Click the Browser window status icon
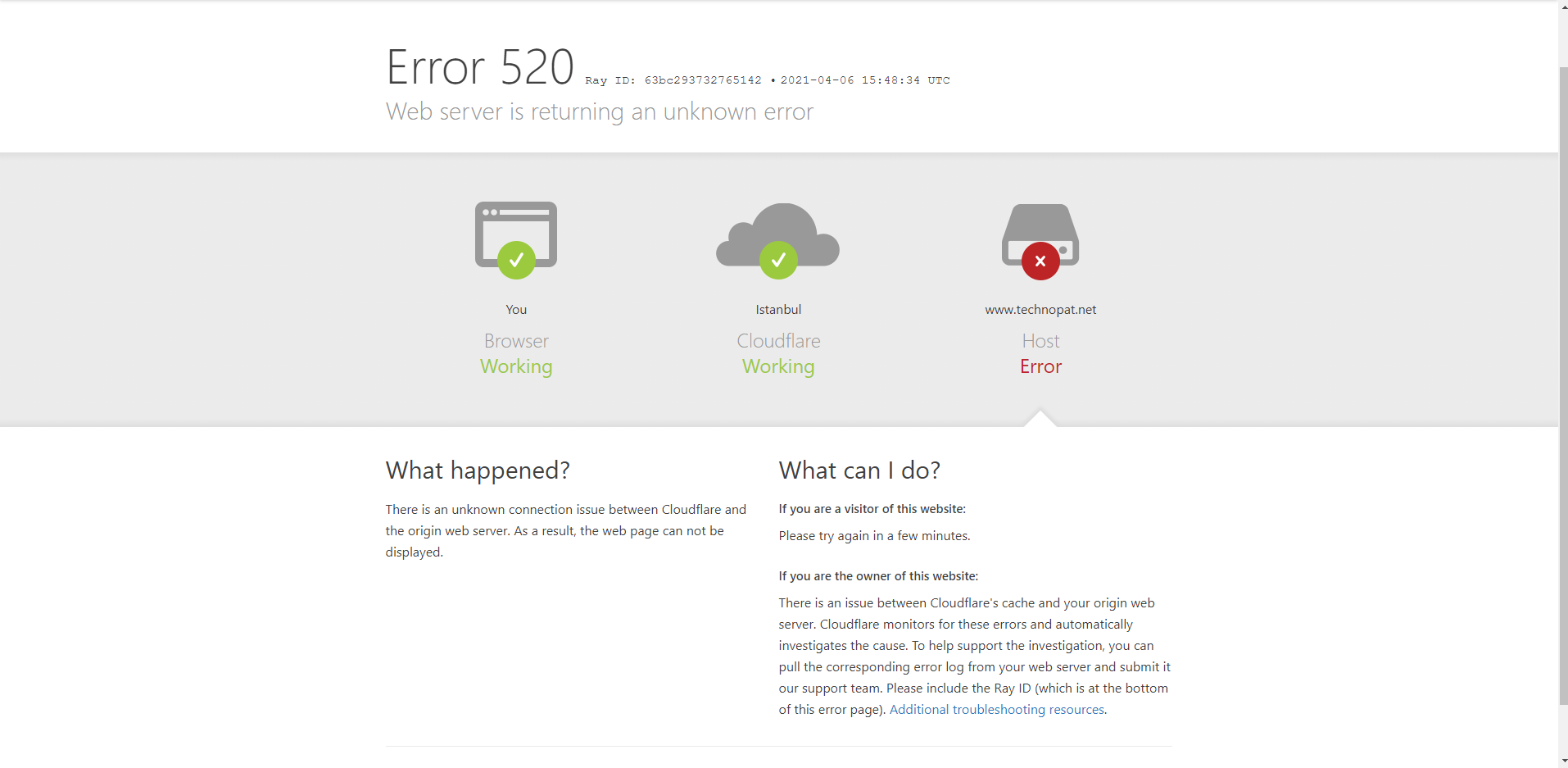The image size is (1568, 768). (x=516, y=240)
